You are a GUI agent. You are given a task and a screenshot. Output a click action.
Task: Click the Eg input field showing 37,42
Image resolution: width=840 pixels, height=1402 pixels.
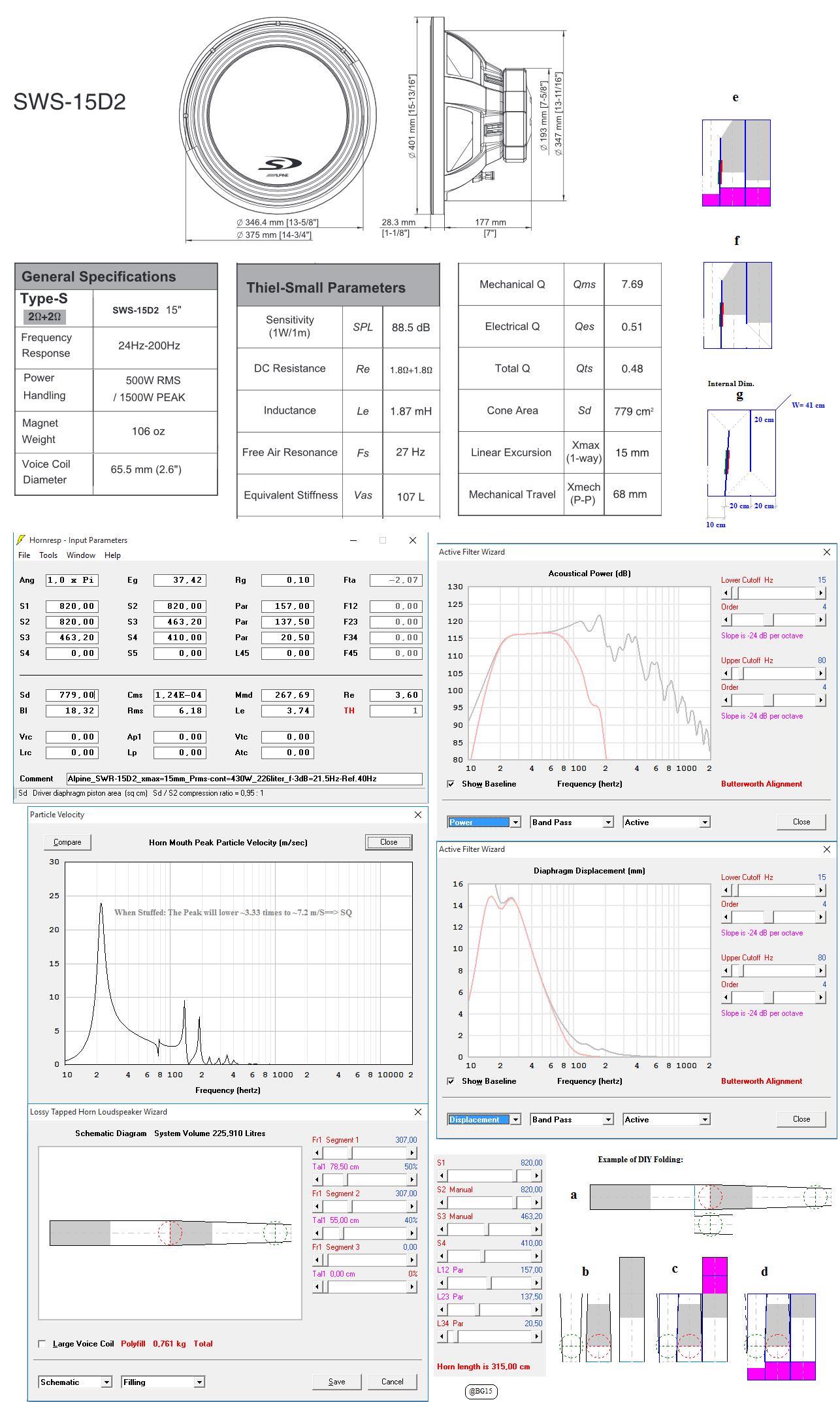tap(180, 580)
